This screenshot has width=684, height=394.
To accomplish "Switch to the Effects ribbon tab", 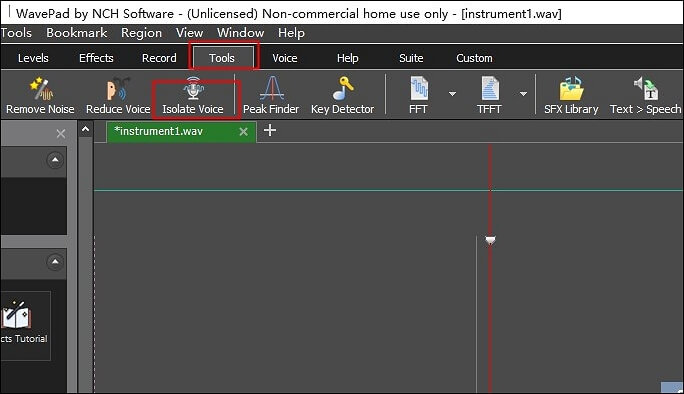I will tap(96, 58).
